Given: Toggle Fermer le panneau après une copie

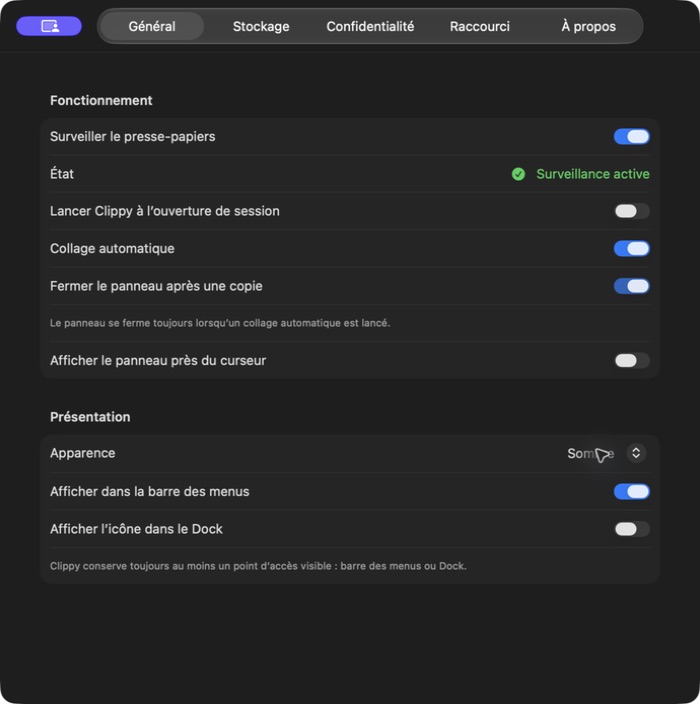Looking at the screenshot, I should (x=631, y=286).
